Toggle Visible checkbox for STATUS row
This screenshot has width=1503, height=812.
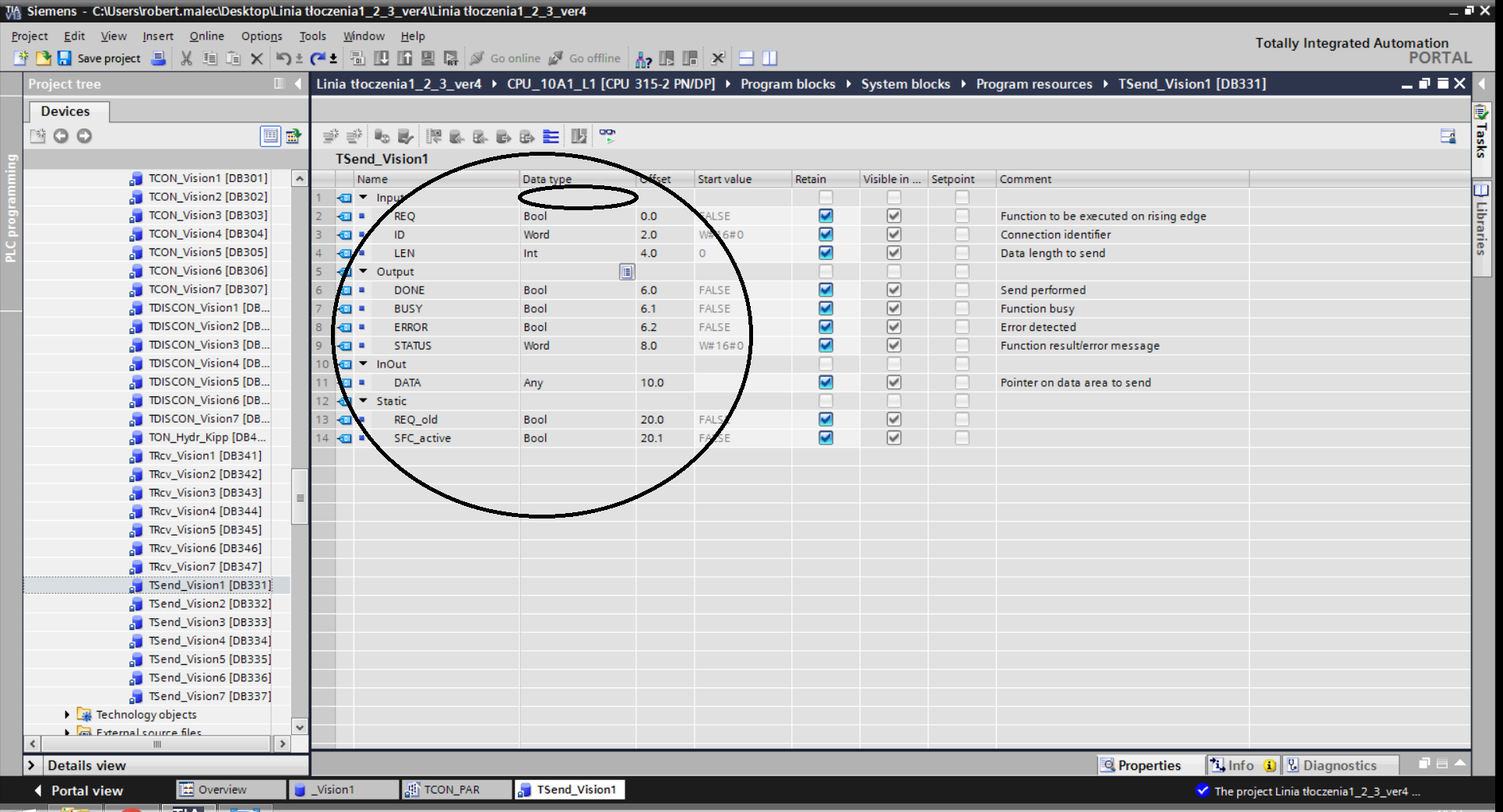894,346
